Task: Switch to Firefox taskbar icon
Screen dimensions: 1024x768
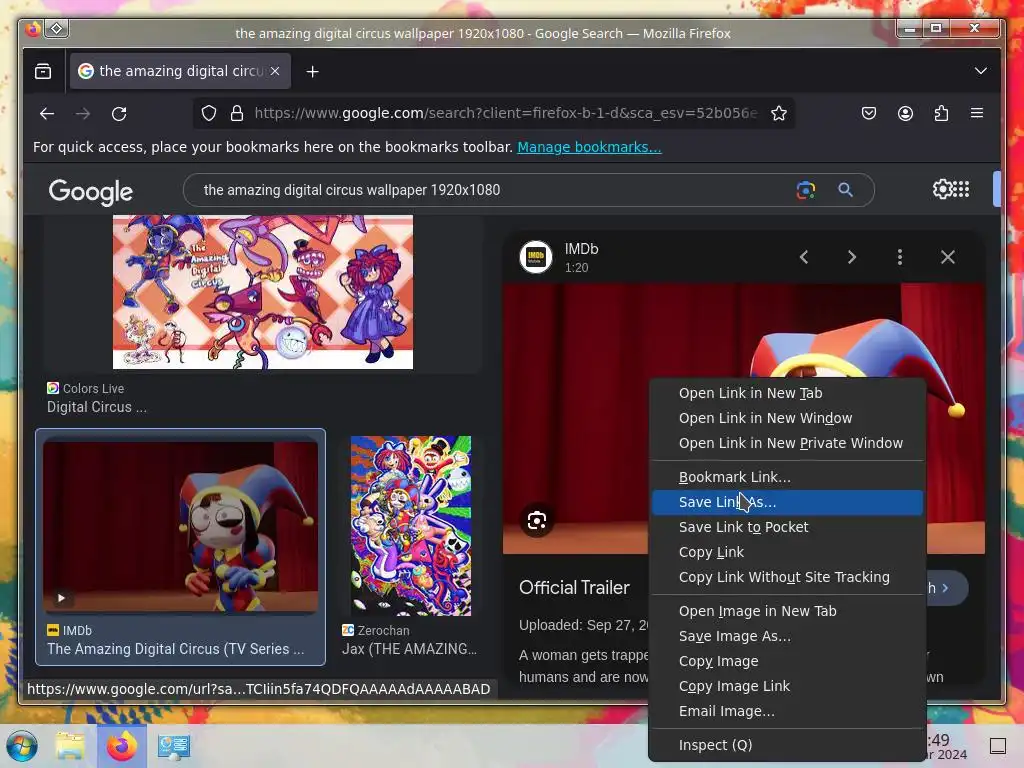Action: pyautogui.click(x=122, y=746)
